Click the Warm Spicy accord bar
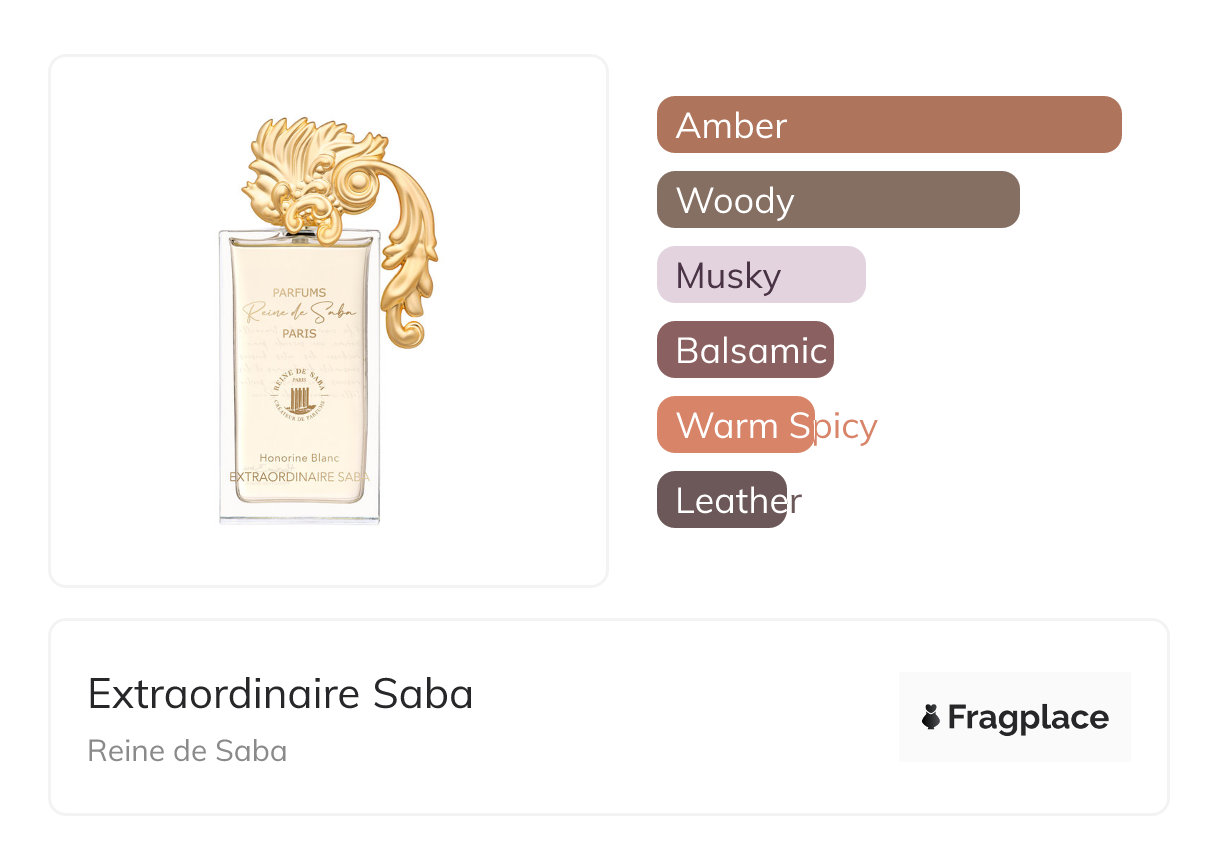The image size is (1218, 864). pos(736,425)
